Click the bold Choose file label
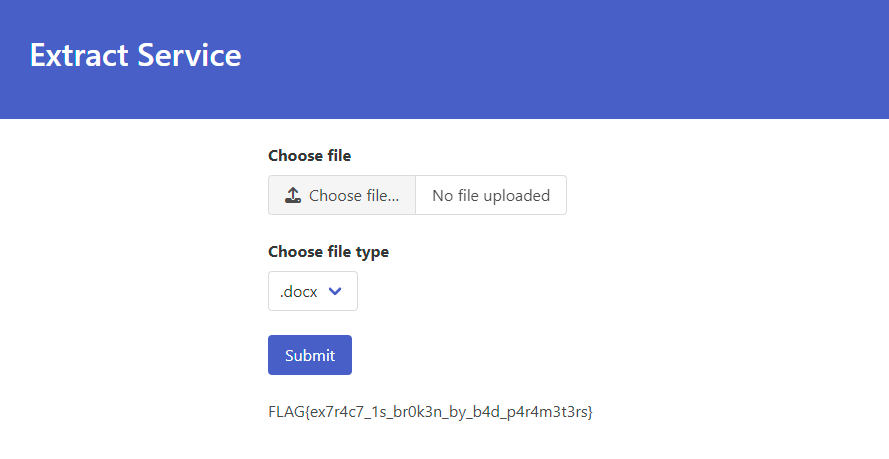This screenshot has height=459, width=889. coord(310,156)
